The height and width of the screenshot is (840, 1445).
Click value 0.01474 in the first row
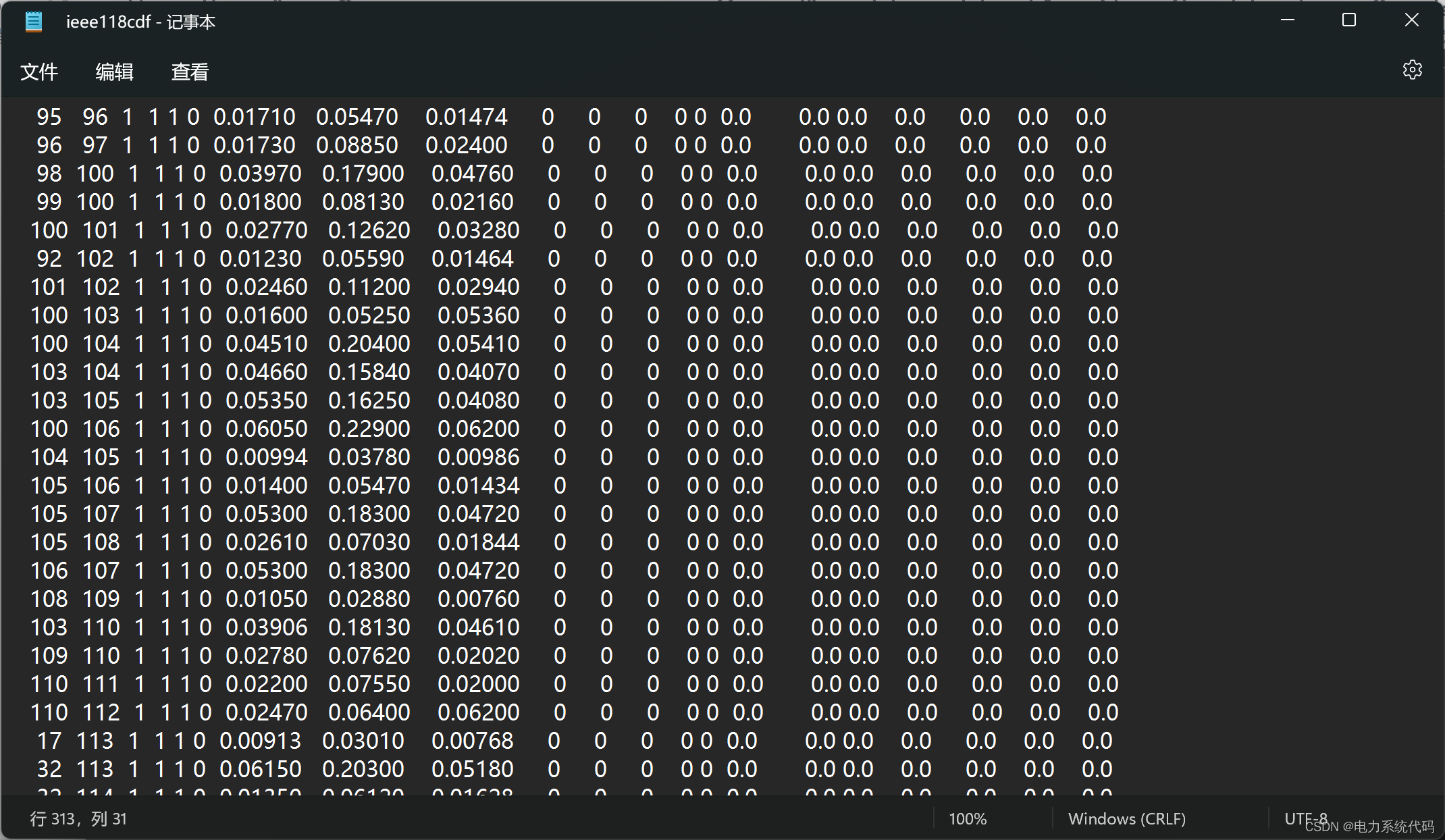466,117
